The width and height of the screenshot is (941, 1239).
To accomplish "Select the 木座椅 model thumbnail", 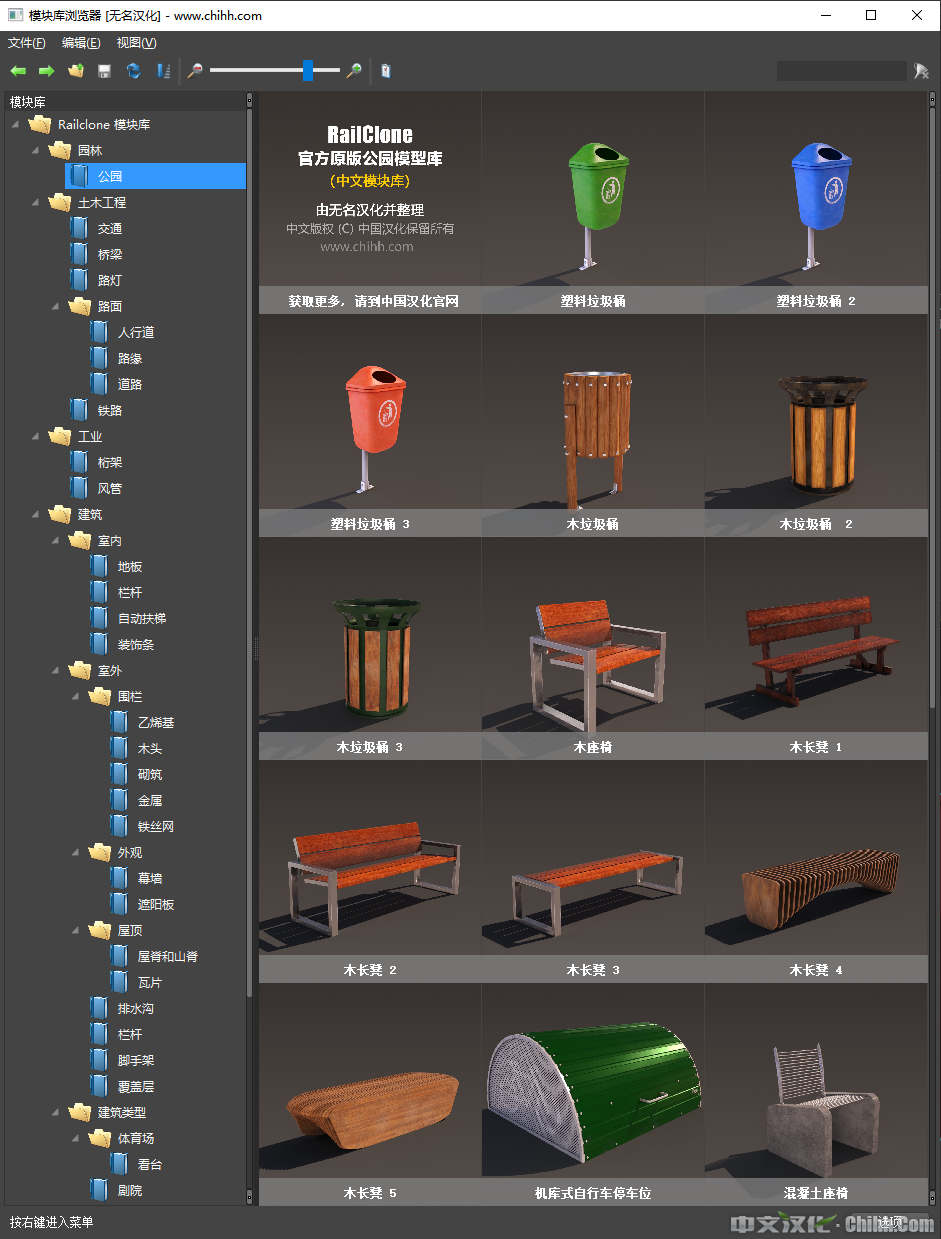I will click(x=592, y=650).
